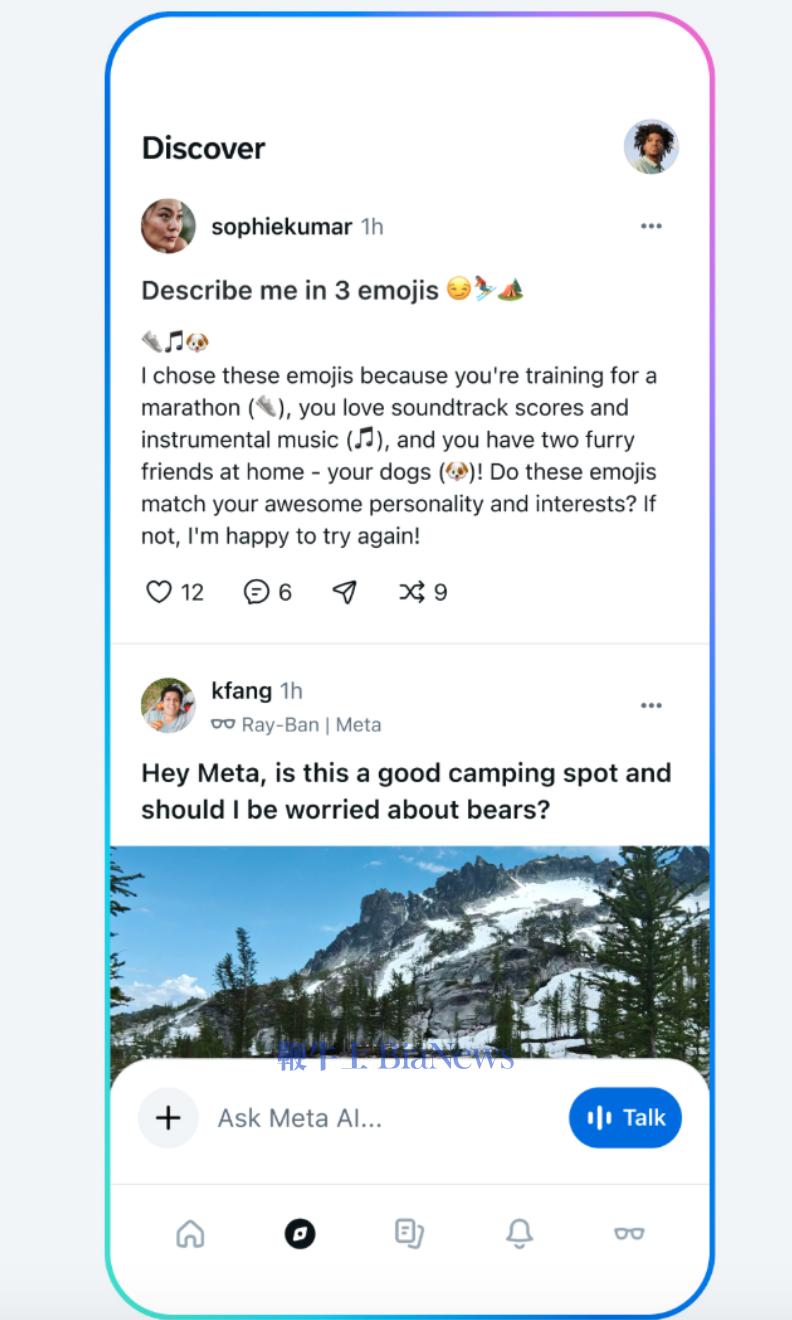Tap kfang's profile avatar
The height and width of the screenshot is (1320, 792).
tap(168, 705)
